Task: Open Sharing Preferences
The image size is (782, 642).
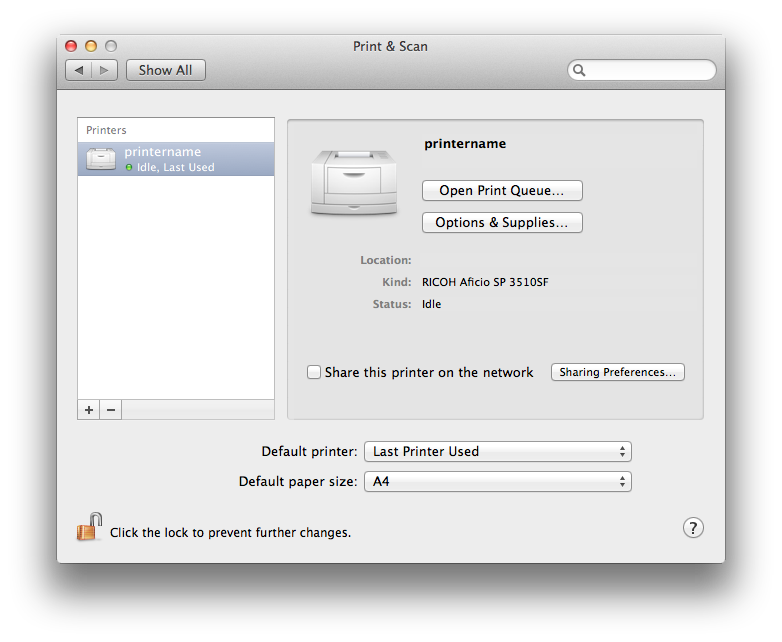Action: (x=617, y=372)
